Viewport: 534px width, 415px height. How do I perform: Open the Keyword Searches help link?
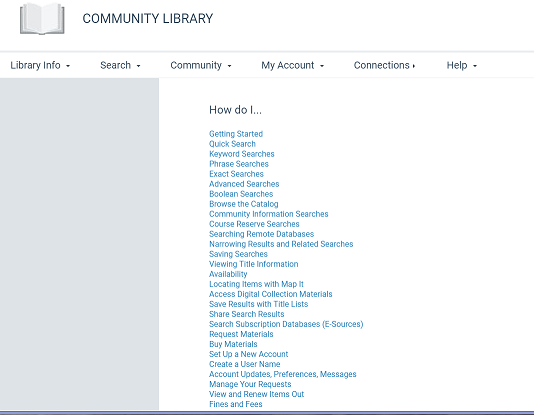[x=242, y=154]
